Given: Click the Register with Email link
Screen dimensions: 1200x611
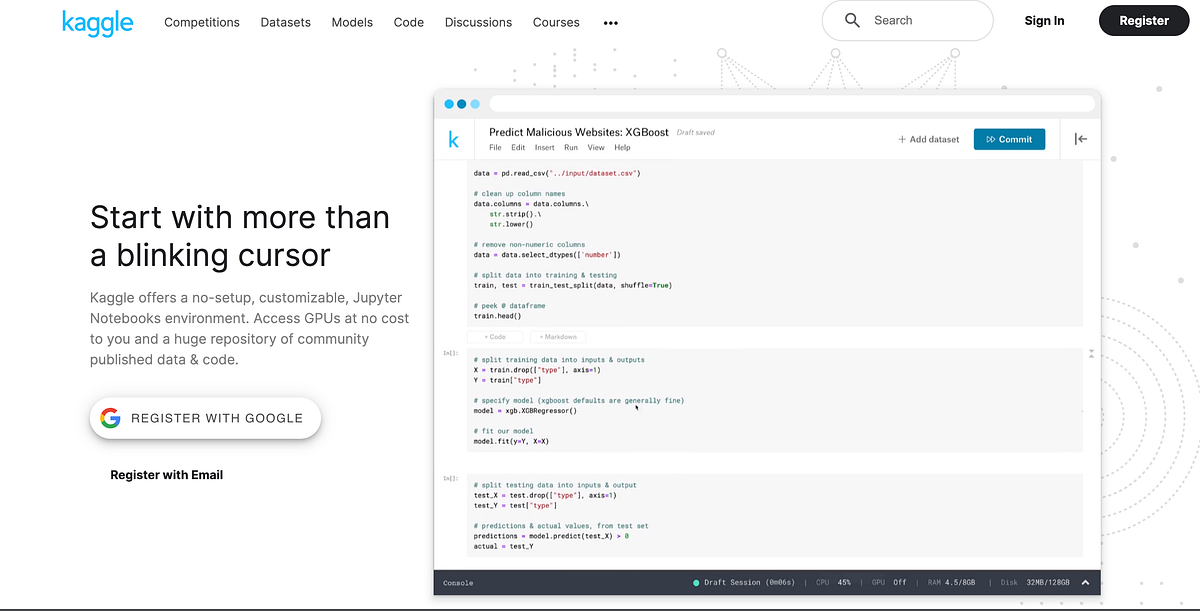Looking at the screenshot, I should [x=166, y=474].
